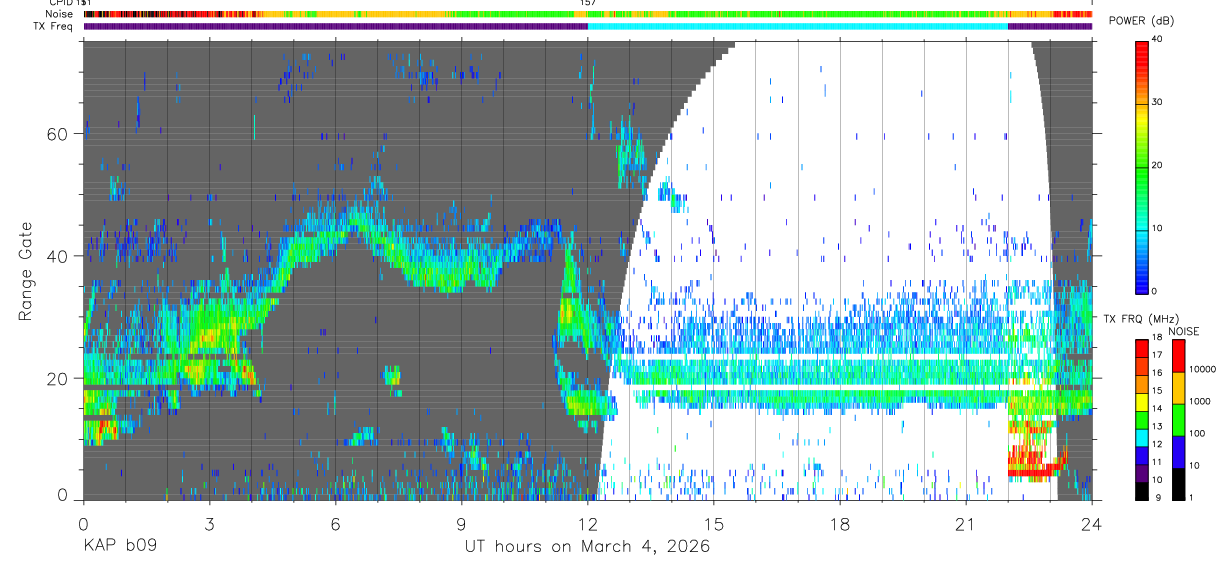Screen dimensions: 1228x567
Task: Click the TX Freq row label at top
Action: tap(54, 26)
